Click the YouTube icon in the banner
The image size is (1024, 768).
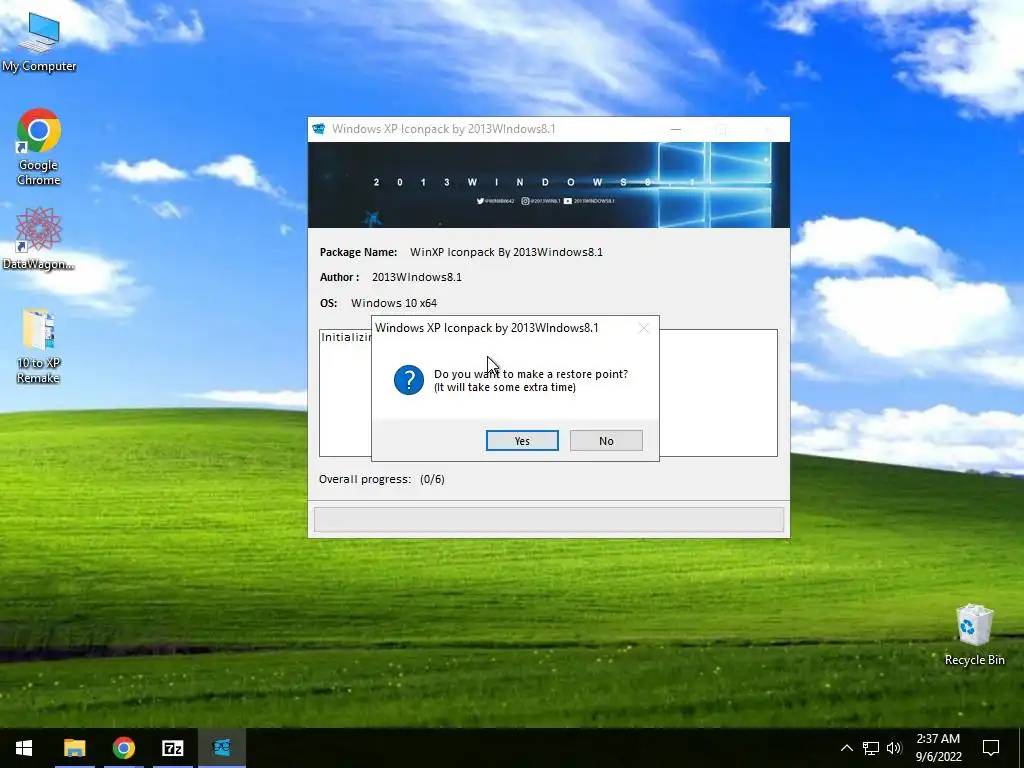568,201
